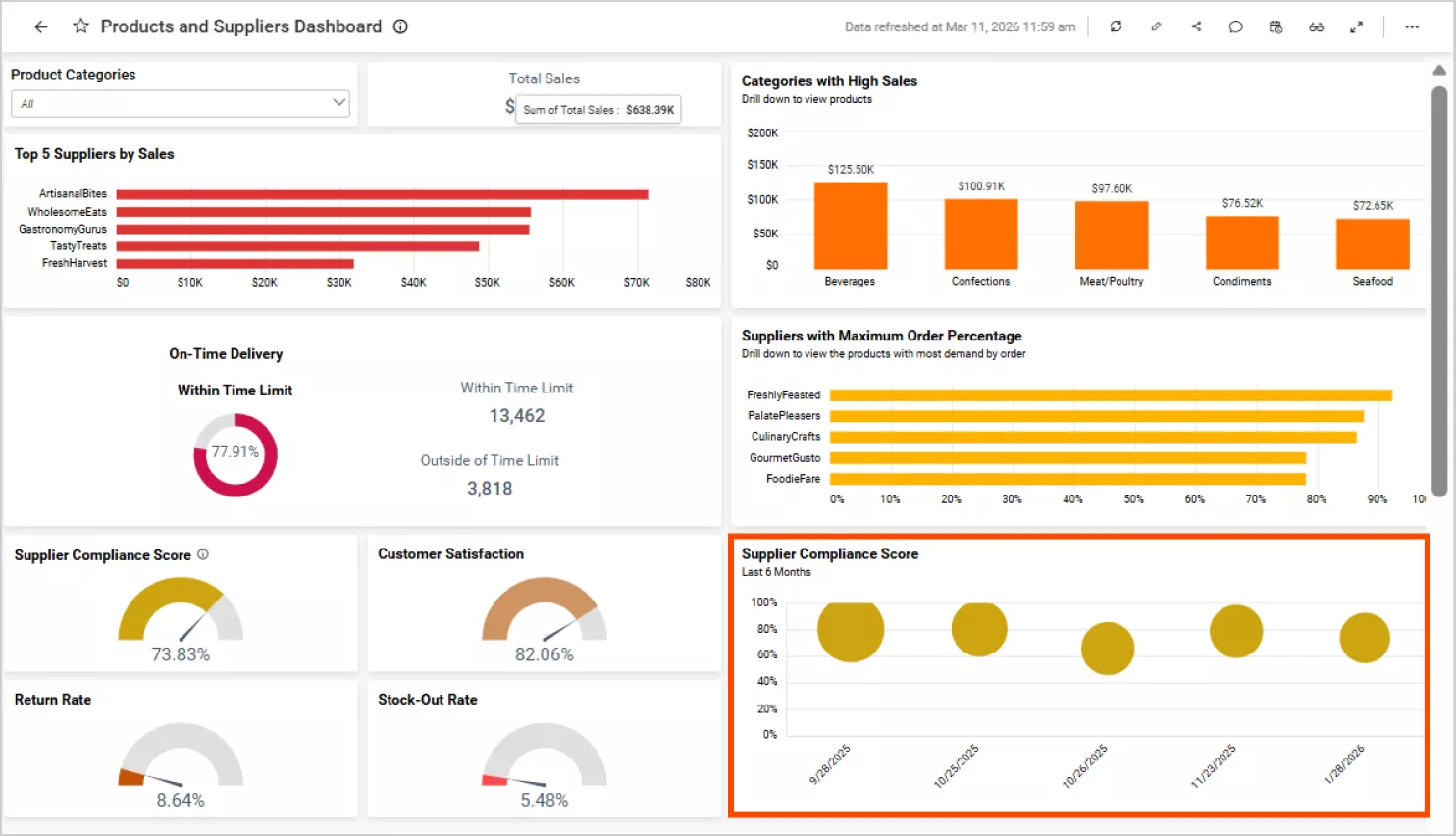The width and height of the screenshot is (1456, 836).
Task: Click the $125.50K Beverages data label
Action: [x=851, y=170]
